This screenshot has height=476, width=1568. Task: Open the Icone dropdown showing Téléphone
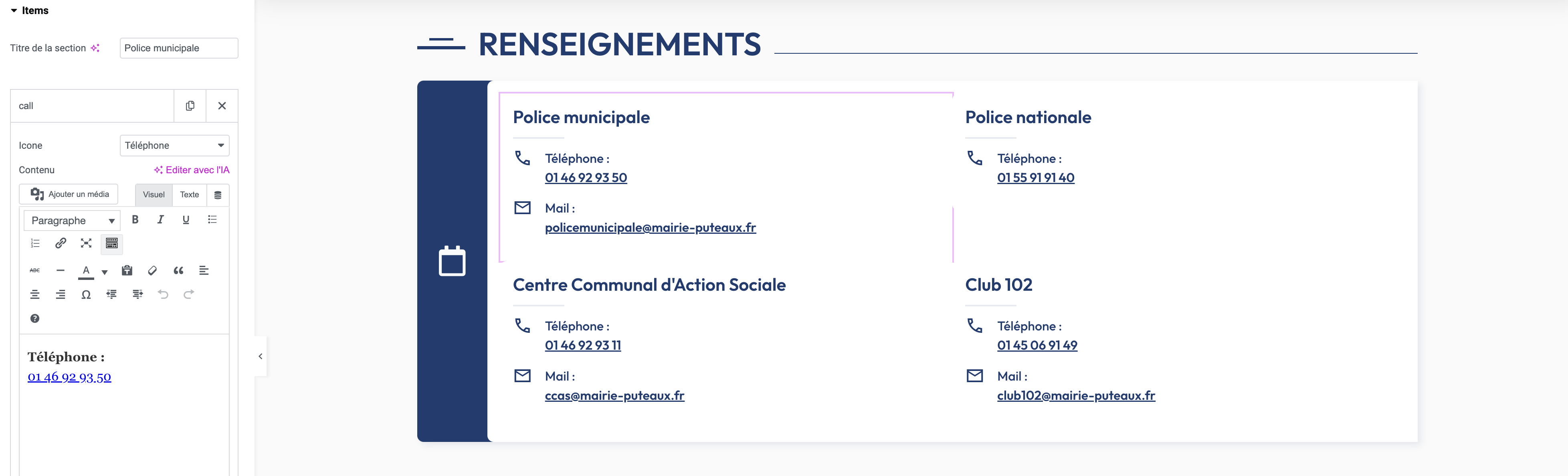[x=174, y=146]
